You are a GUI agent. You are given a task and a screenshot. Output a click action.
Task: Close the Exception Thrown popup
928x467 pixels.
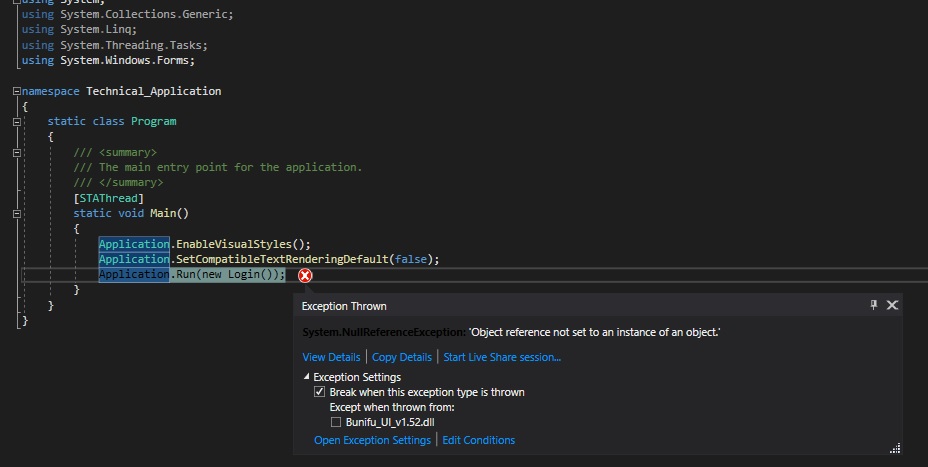coord(892,305)
